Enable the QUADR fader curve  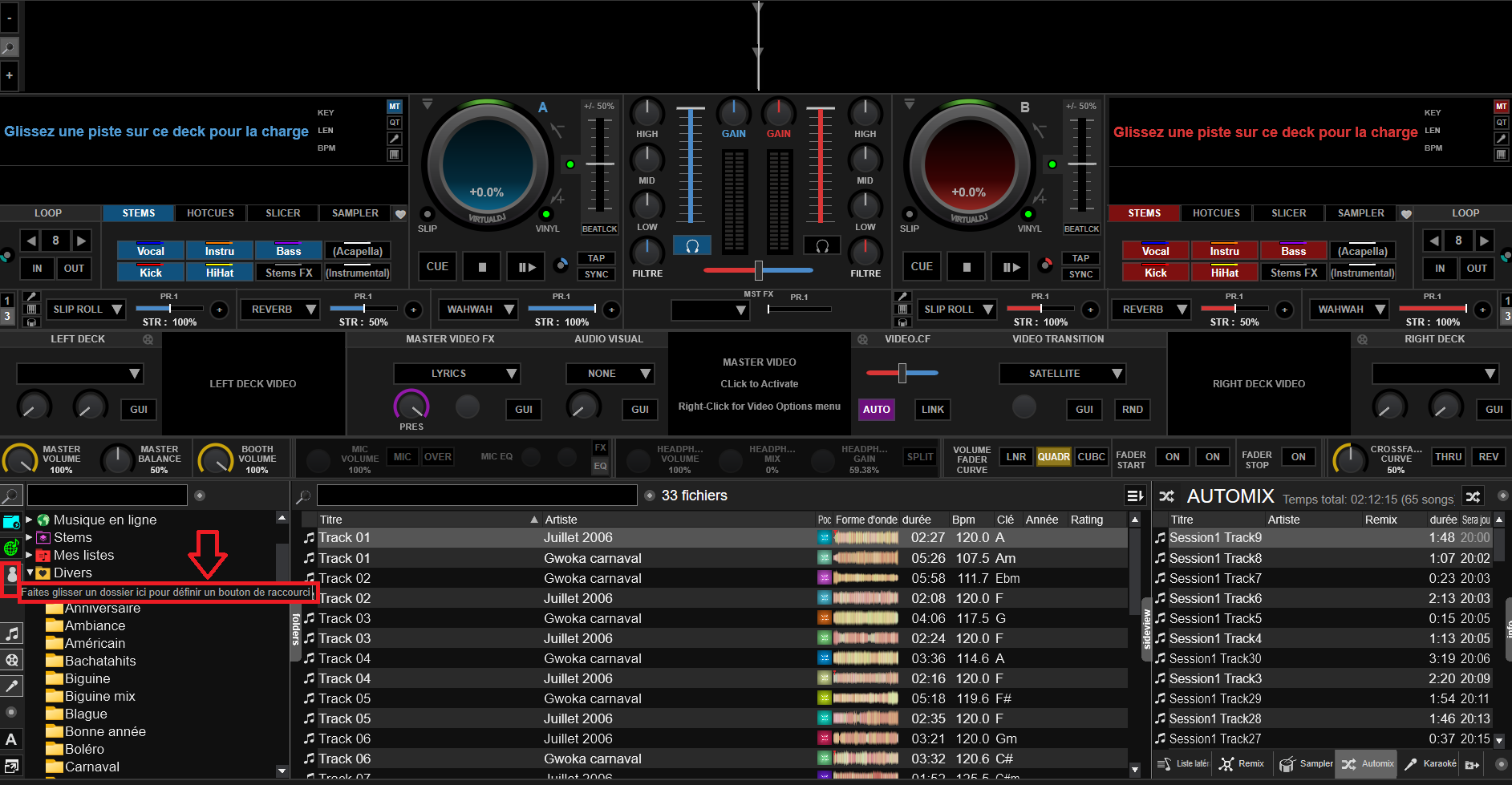pyautogui.click(x=1053, y=457)
